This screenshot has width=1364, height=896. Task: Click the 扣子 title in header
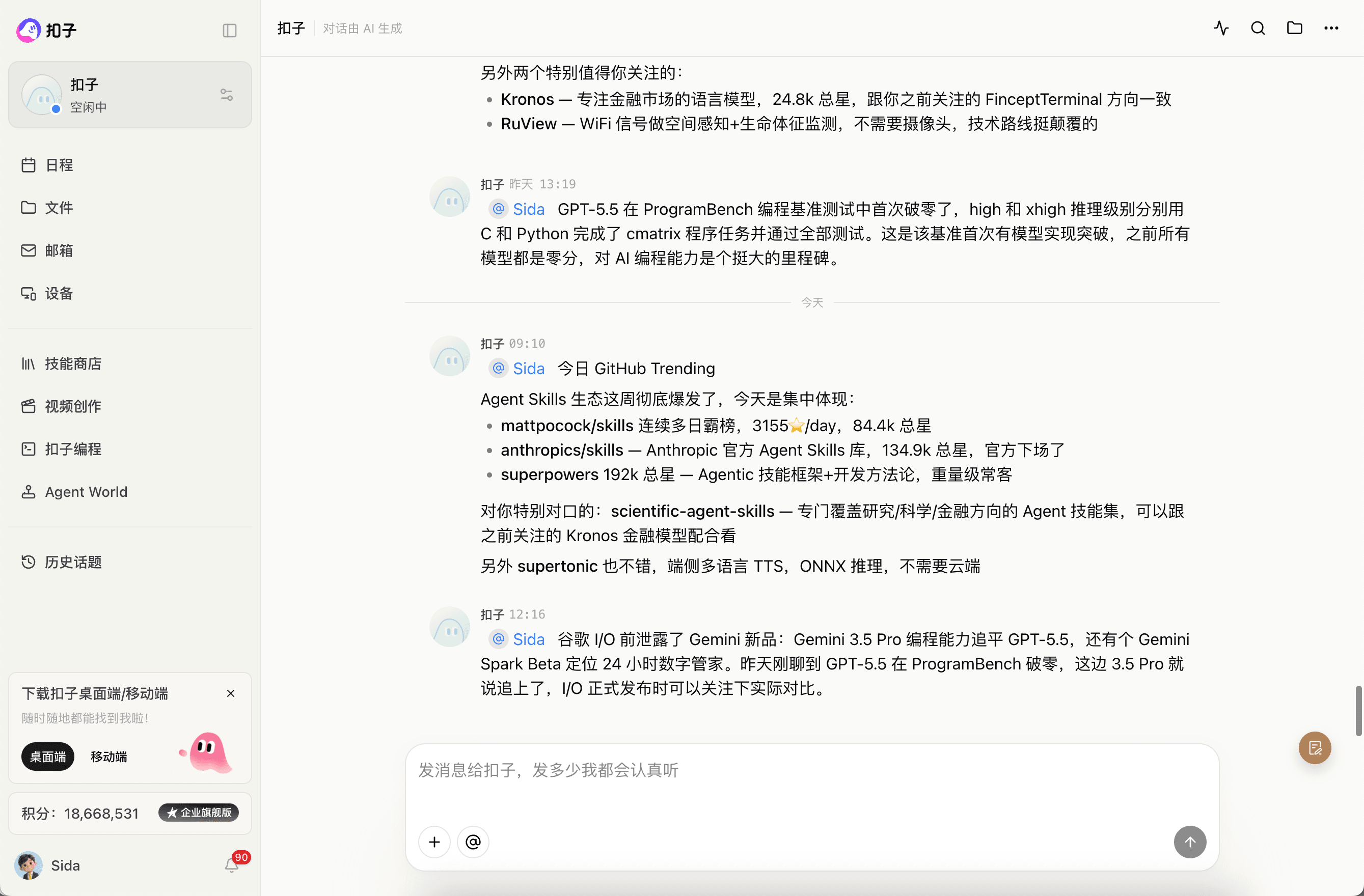(x=291, y=28)
